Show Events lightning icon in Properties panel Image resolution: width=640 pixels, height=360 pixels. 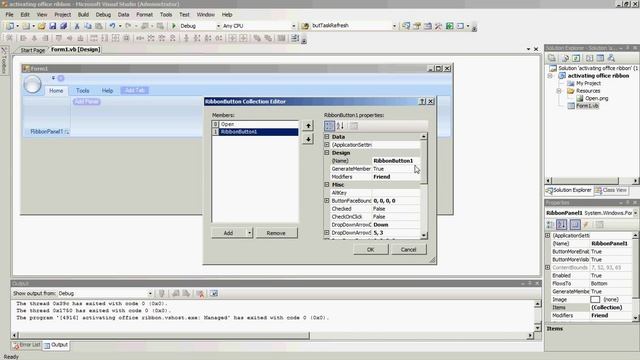pos(586,224)
